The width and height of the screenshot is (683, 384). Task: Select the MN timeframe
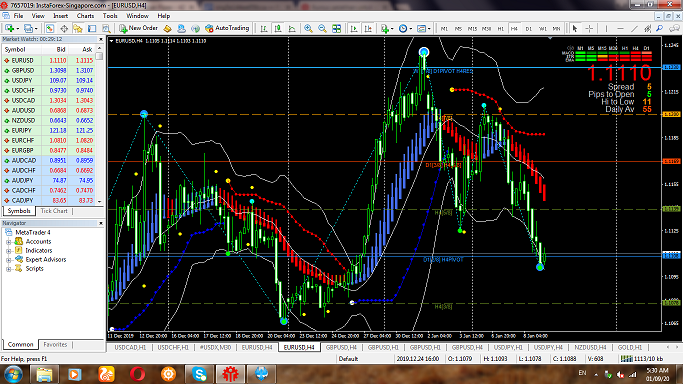tap(556, 28)
